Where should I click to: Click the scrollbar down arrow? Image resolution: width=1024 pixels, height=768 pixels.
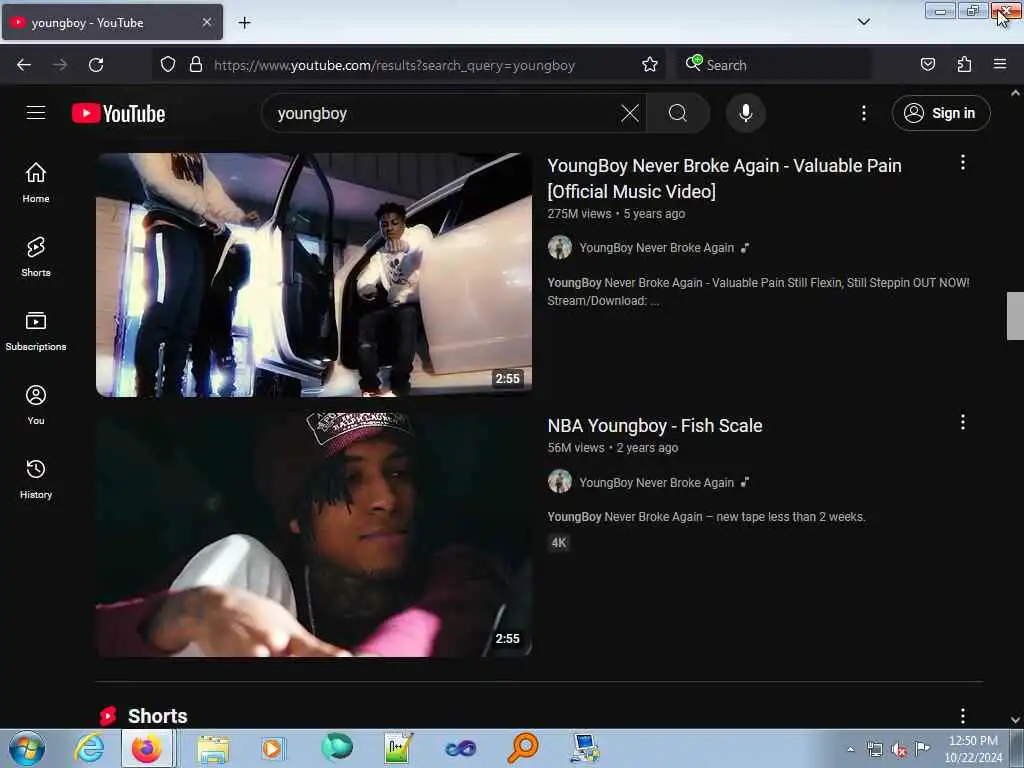pos(1015,720)
